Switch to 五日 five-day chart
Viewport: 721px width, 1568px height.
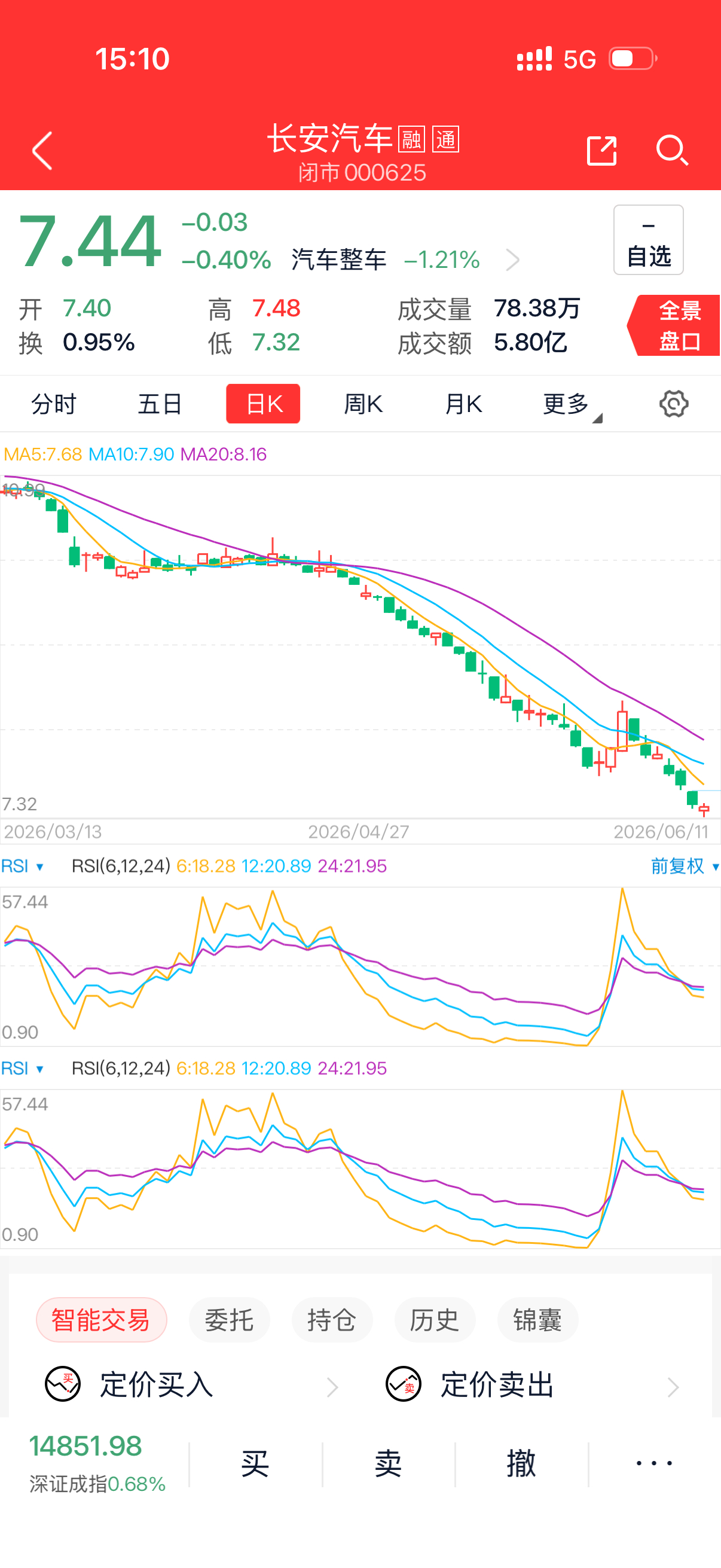click(160, 404)
